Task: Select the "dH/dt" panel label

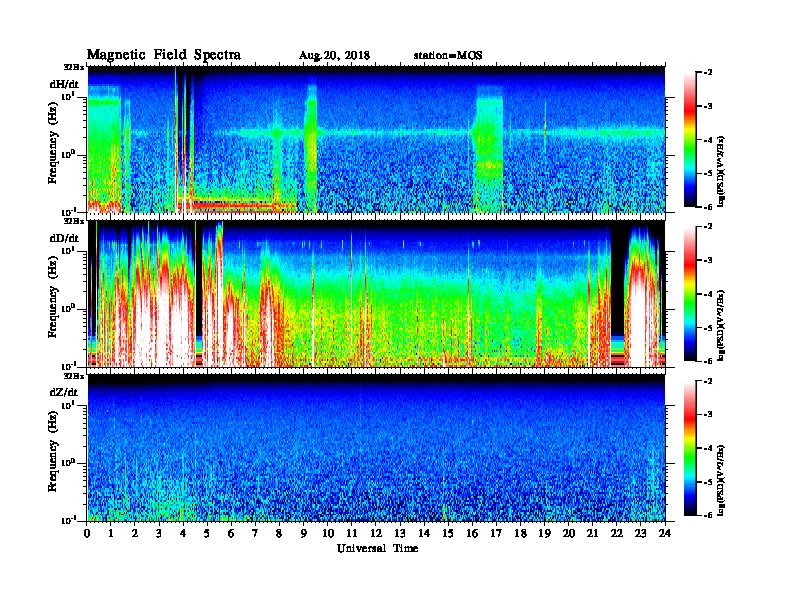Action: (64, 84)
